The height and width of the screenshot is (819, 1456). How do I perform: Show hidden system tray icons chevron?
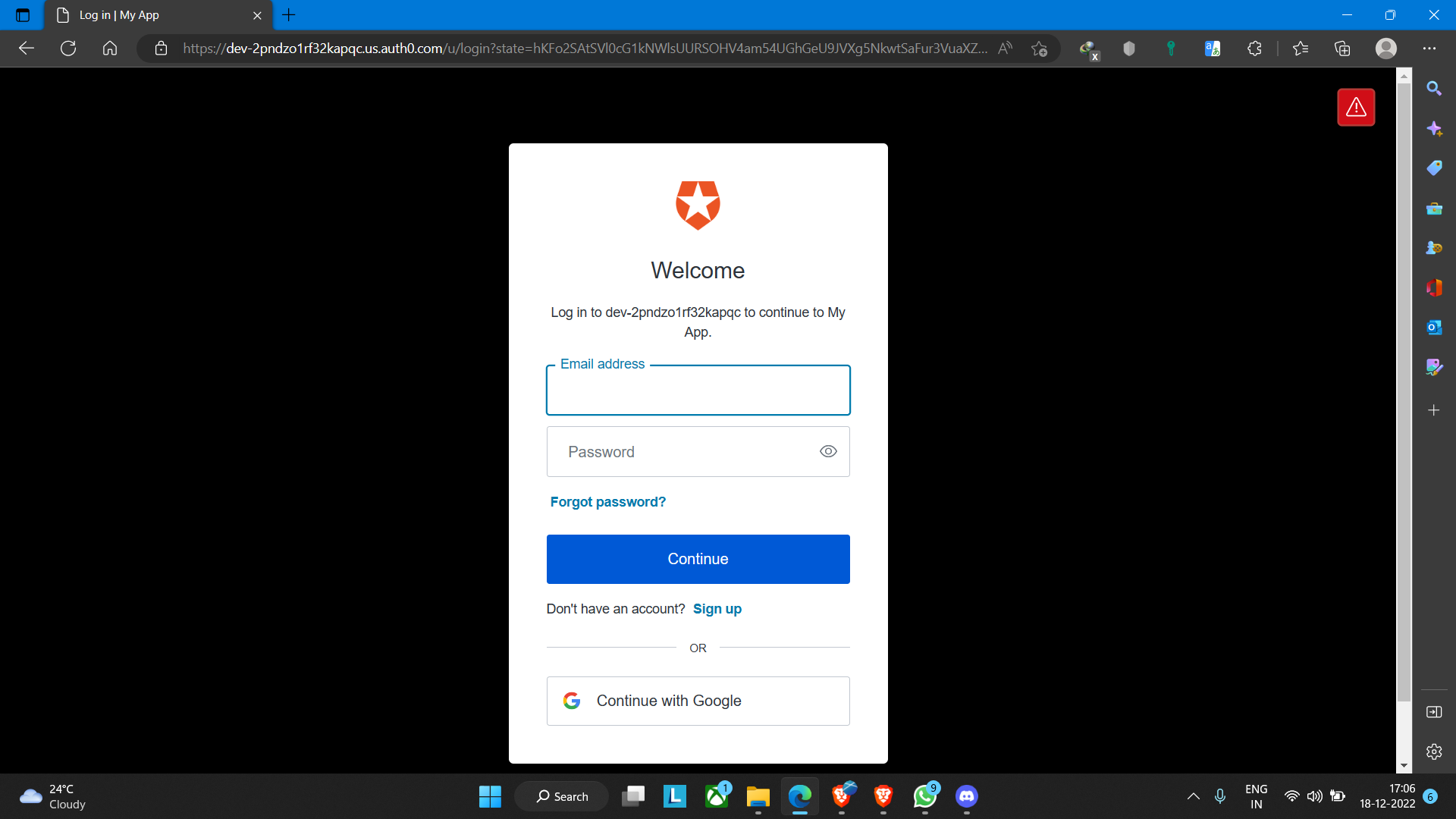click(1193, 796)
